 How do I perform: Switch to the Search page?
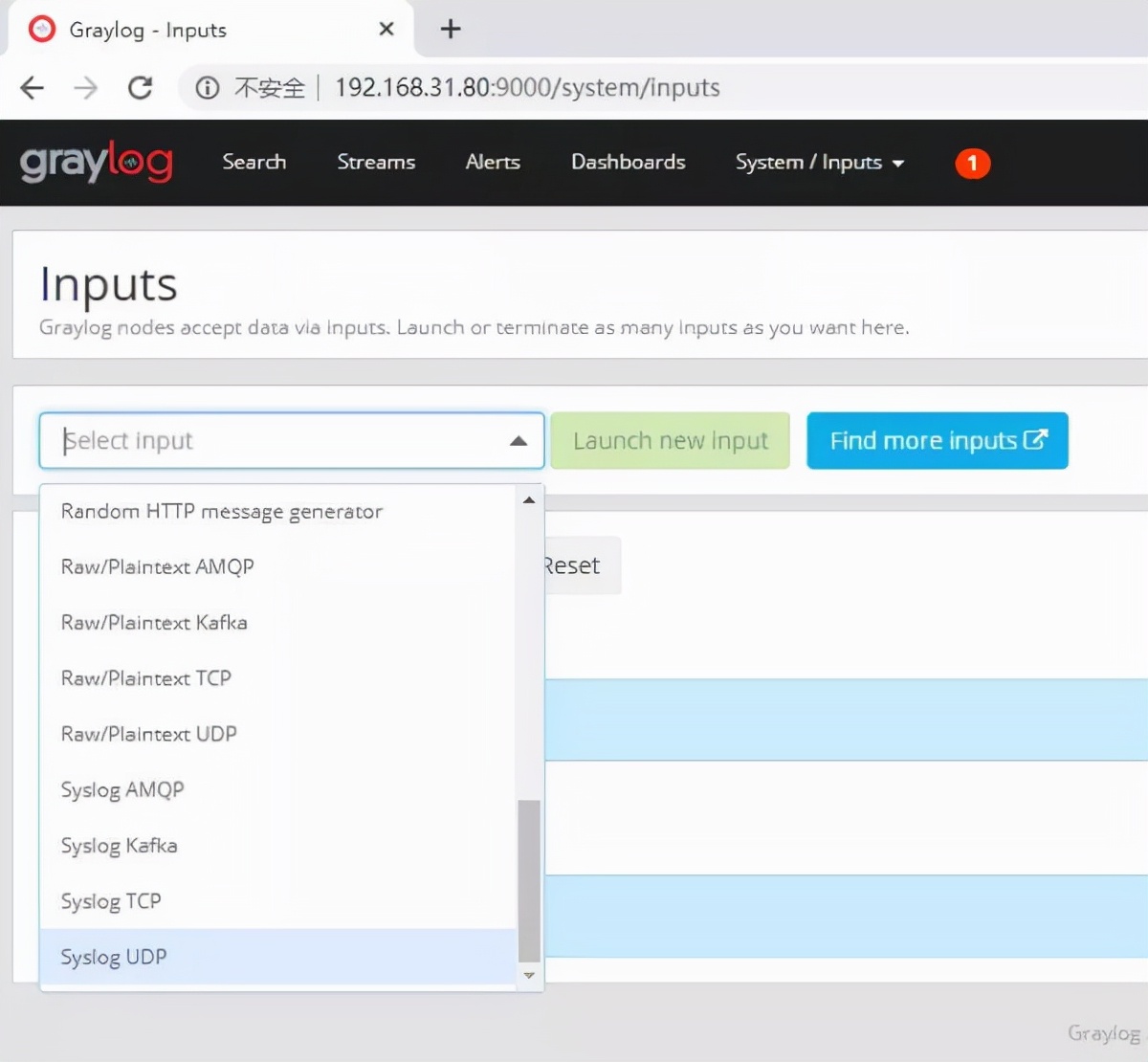[254, 163]
